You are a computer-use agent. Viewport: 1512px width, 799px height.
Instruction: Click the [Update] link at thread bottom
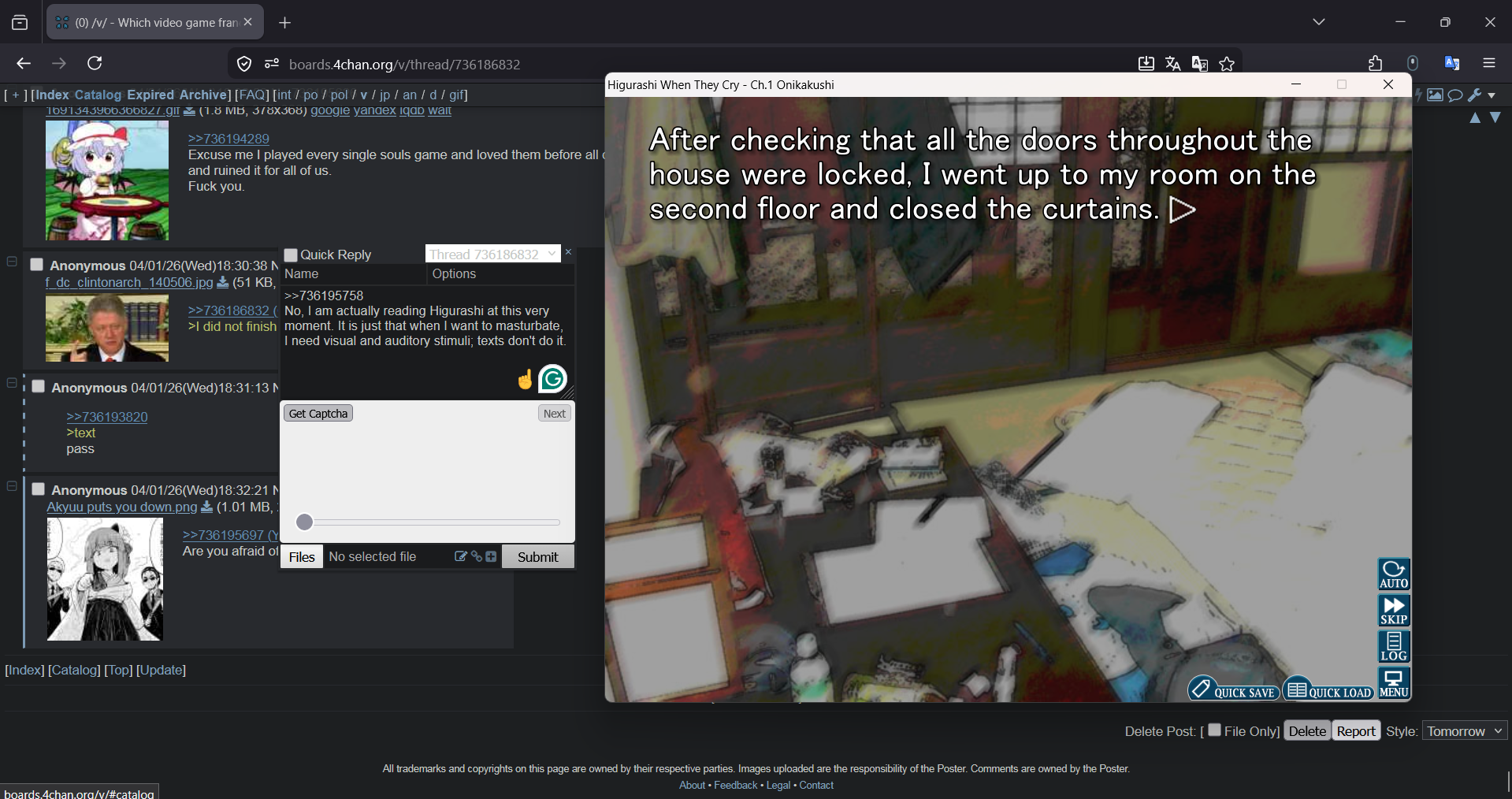(161, 670)
